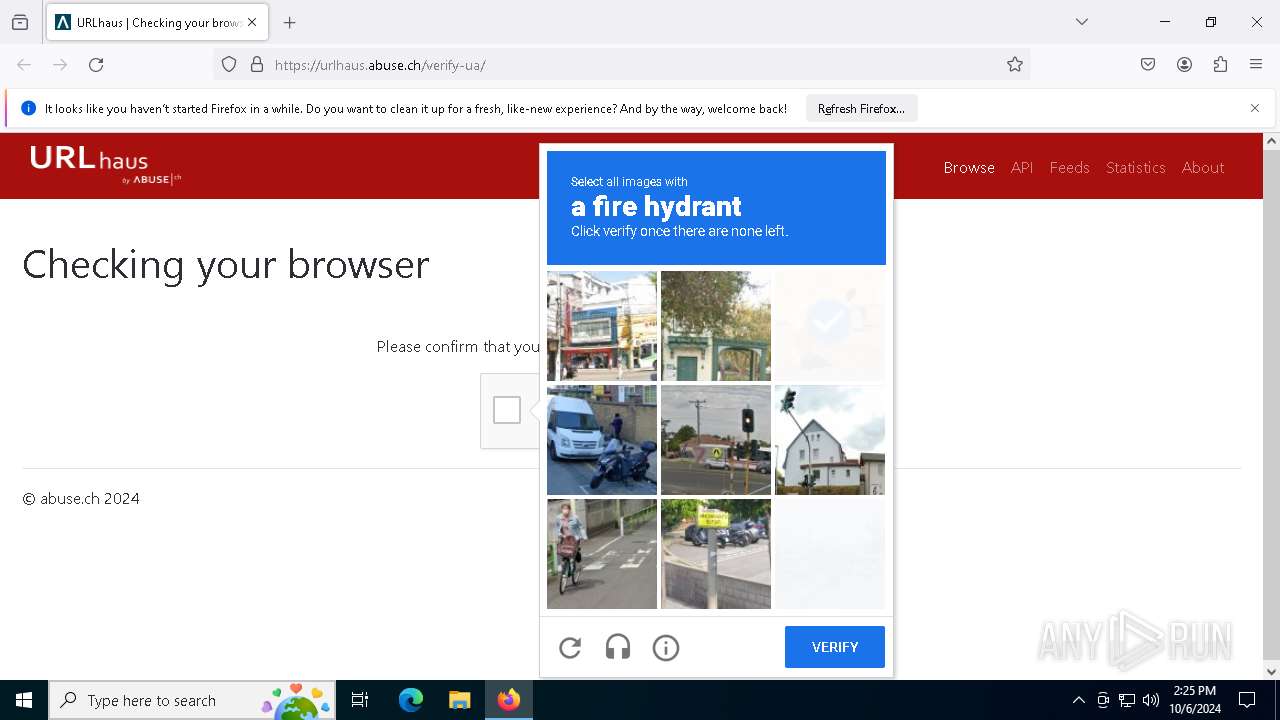Click the page scrollbar down arrow

[1272, 672]
